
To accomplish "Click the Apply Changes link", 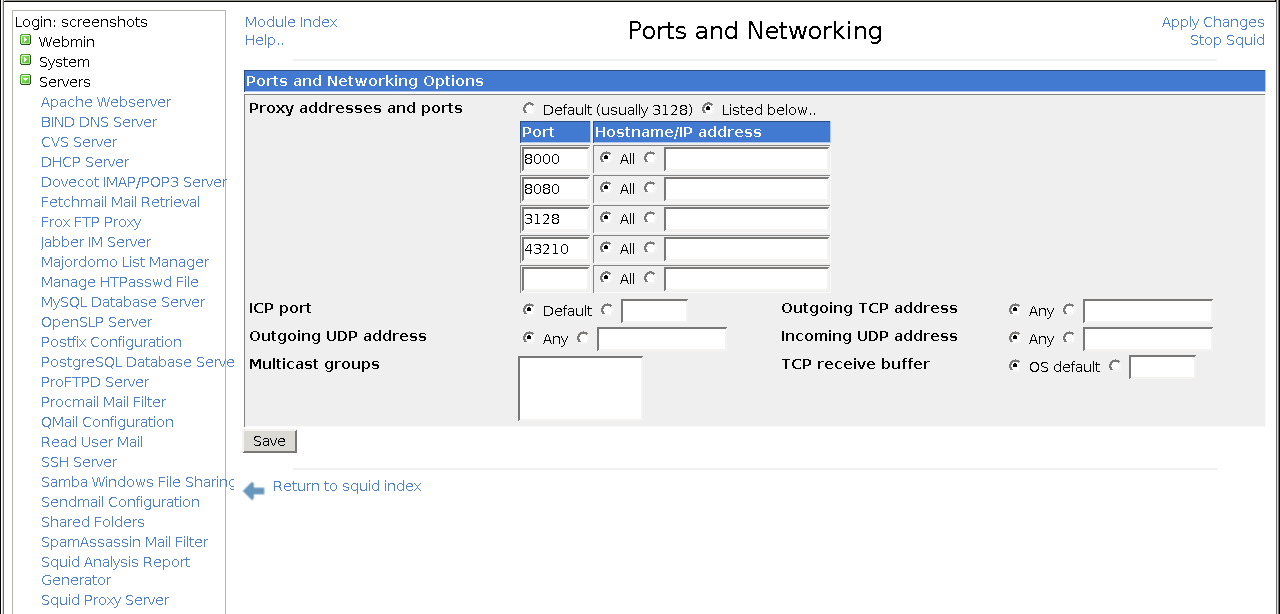I will 1213,22.
